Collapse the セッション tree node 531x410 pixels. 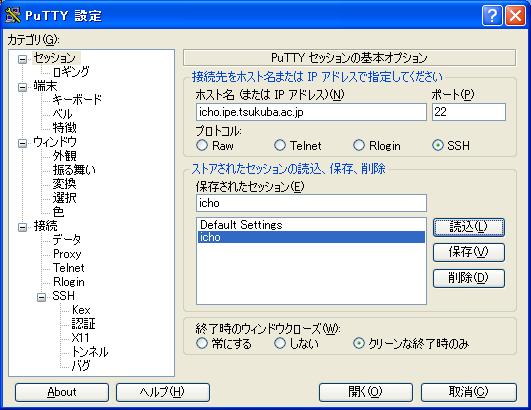(22, 60)
